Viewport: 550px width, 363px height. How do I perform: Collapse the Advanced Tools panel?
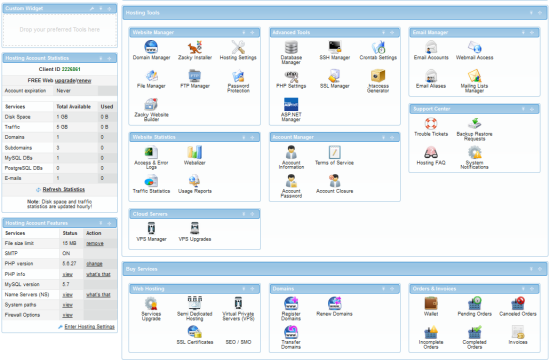coord(383,33)
